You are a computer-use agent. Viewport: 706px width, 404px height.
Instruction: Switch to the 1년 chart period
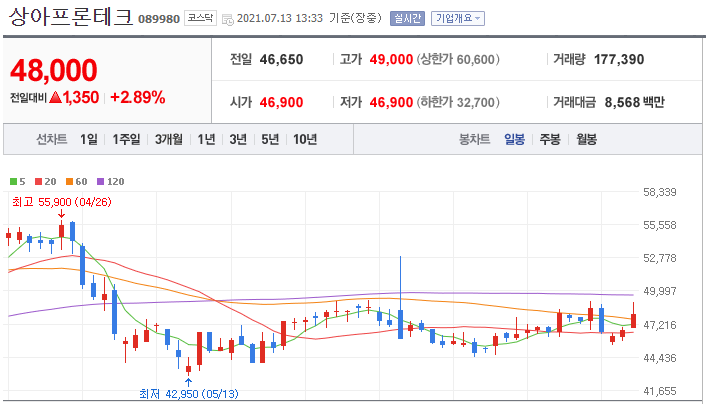206,140
